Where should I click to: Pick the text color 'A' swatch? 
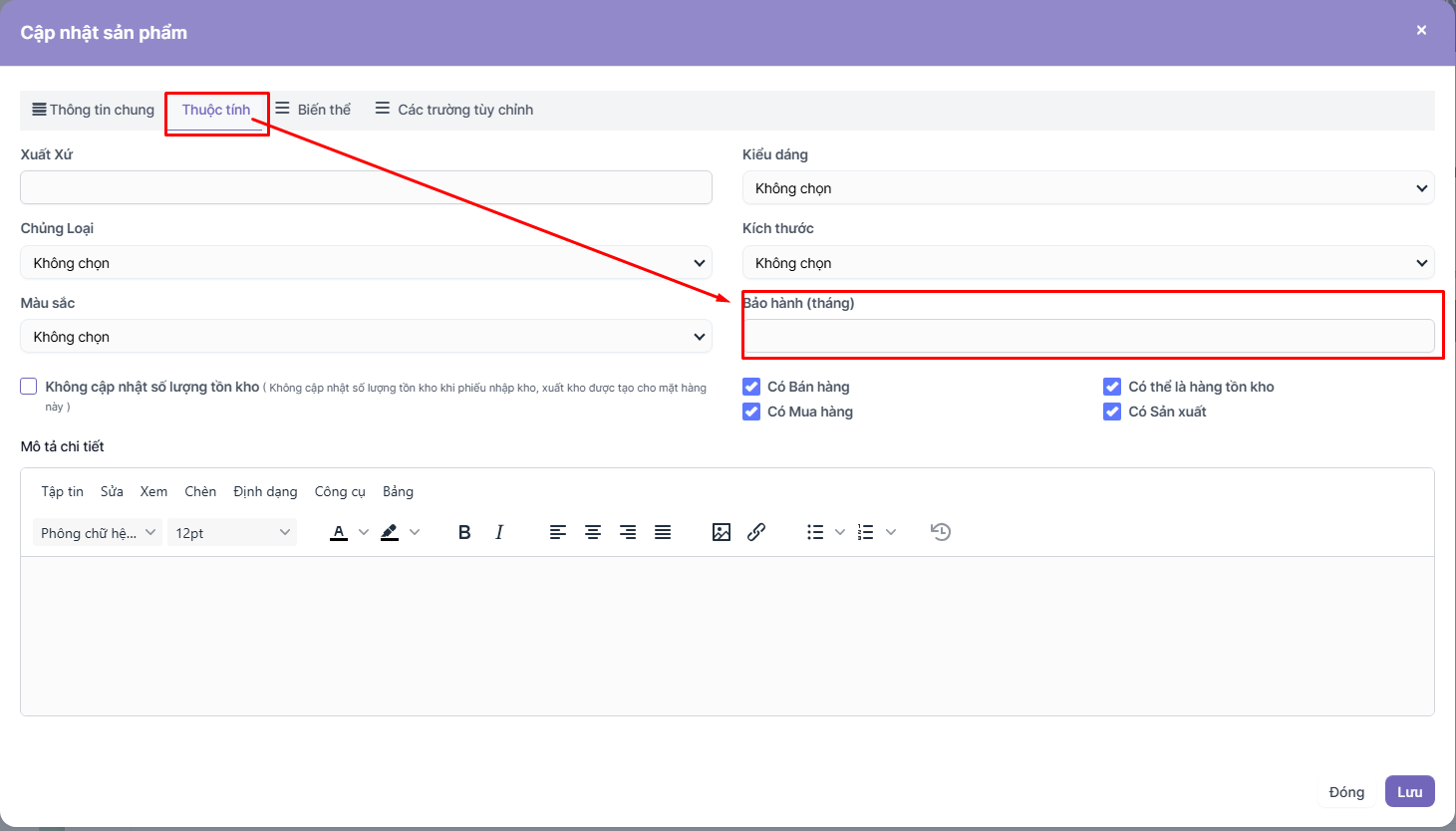tap(339, 532)
